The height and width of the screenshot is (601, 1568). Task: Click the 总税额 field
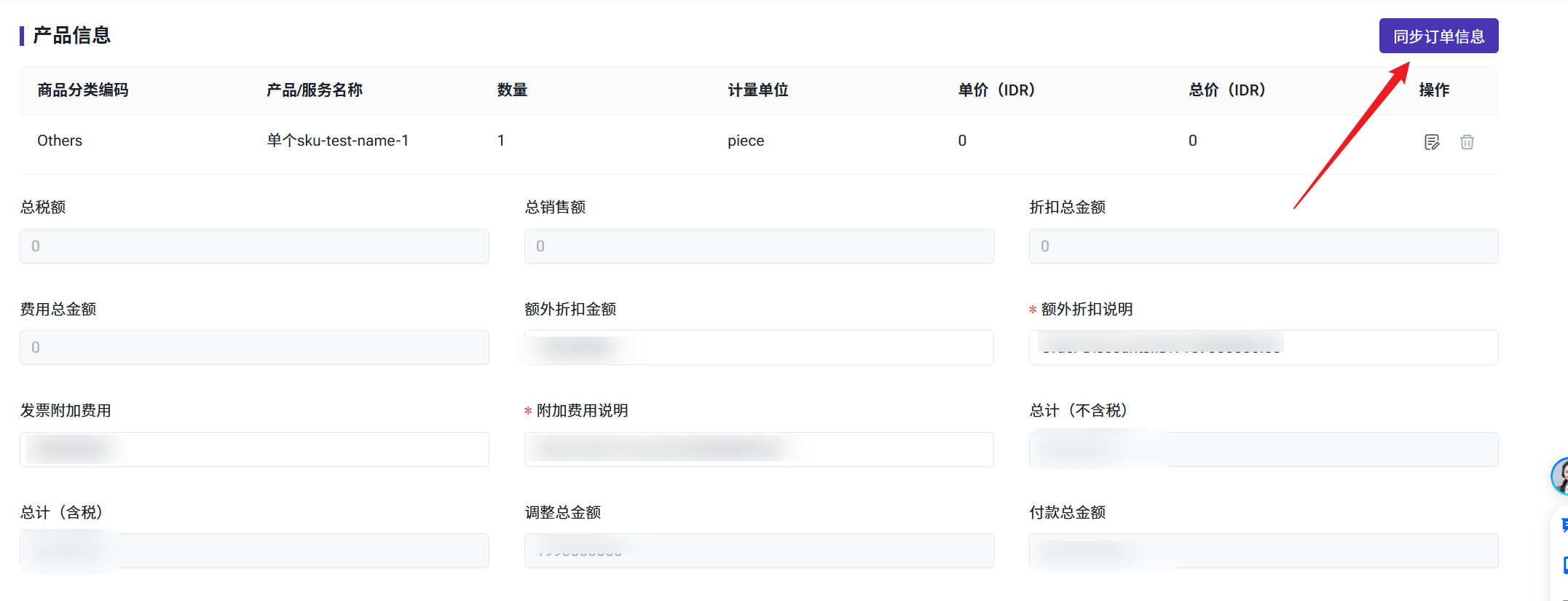pos(254,246)
